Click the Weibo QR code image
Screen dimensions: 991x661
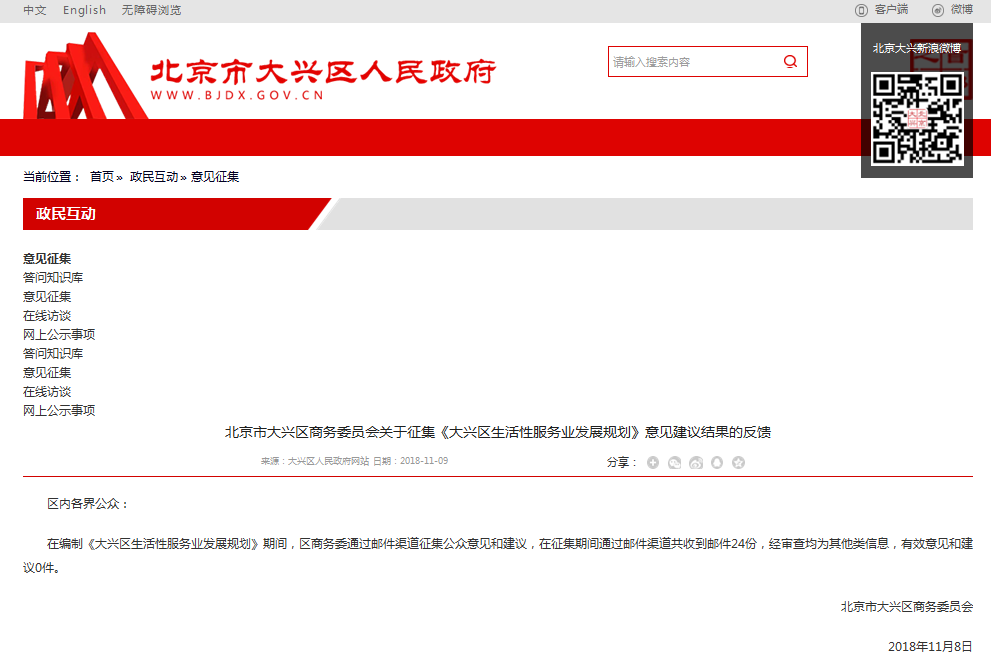[917, 119]
